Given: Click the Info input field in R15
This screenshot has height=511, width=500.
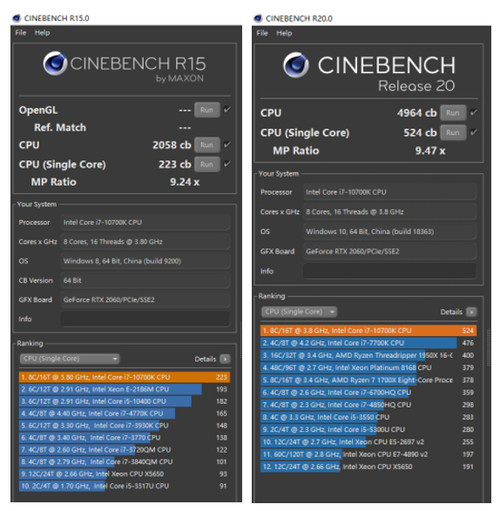Looking at the screenshot, I should [x=145, y=319].
